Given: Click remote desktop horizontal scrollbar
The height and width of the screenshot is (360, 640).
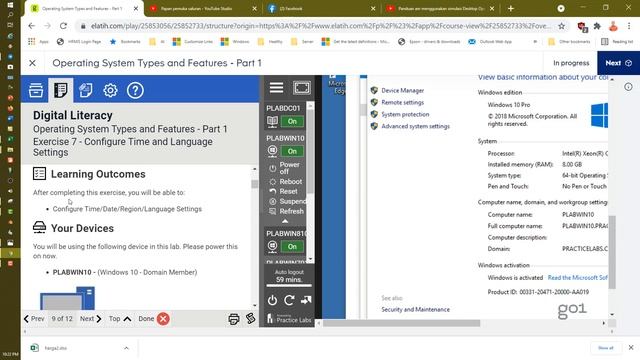Looking at the screenshot, I should tap(401, 323).
